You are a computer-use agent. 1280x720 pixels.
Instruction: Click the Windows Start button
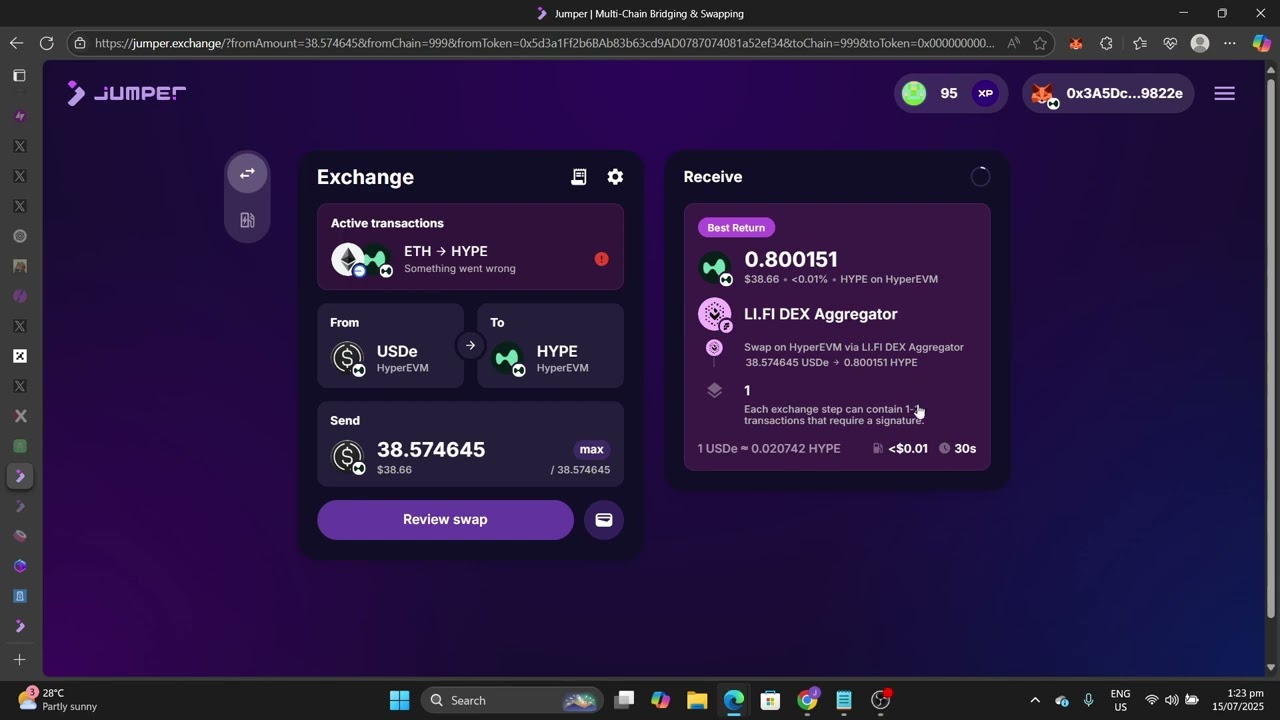click(399, 700)
